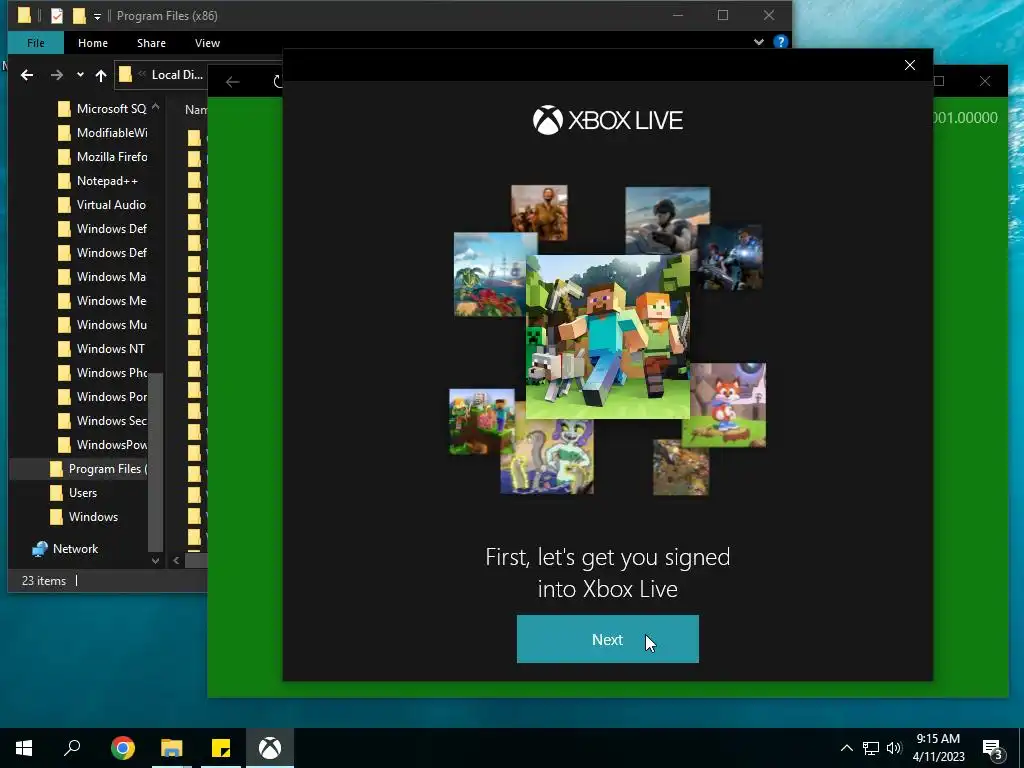This screenshot has height=768, width=1024.
Task: Open the Windows Start menu
Action: coord(24,748)
